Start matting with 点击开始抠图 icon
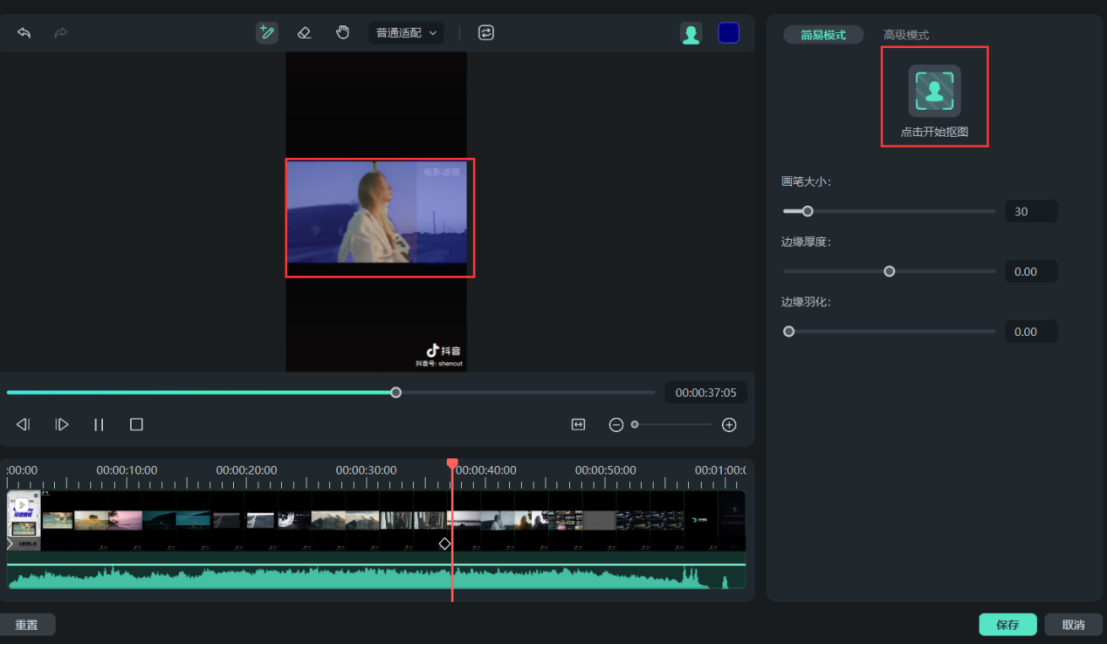The height and width of the screenshot is (645, 1107). (x=934, y=91)
